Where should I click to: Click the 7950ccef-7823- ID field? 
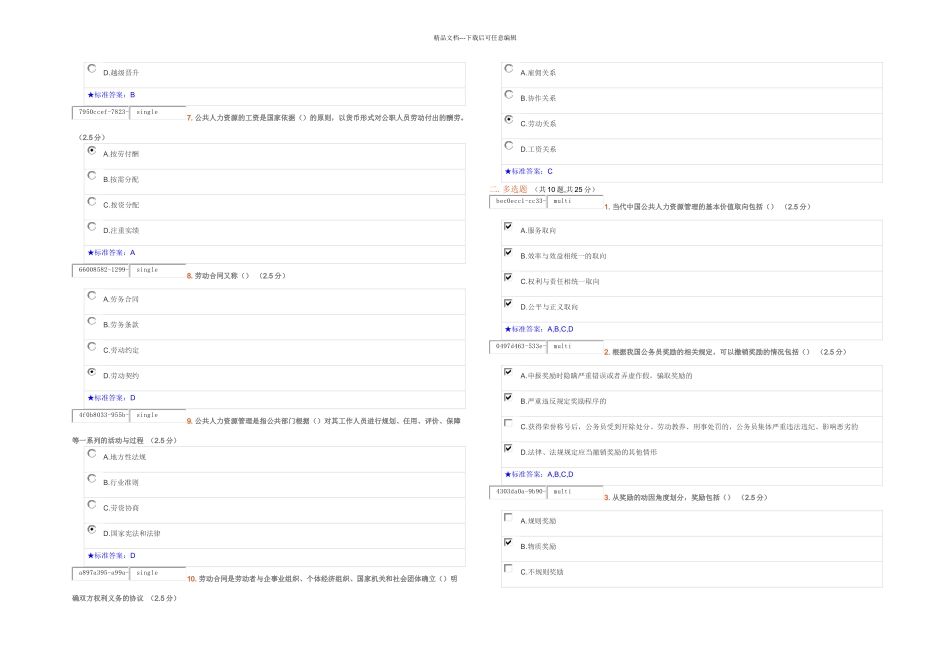101,112
